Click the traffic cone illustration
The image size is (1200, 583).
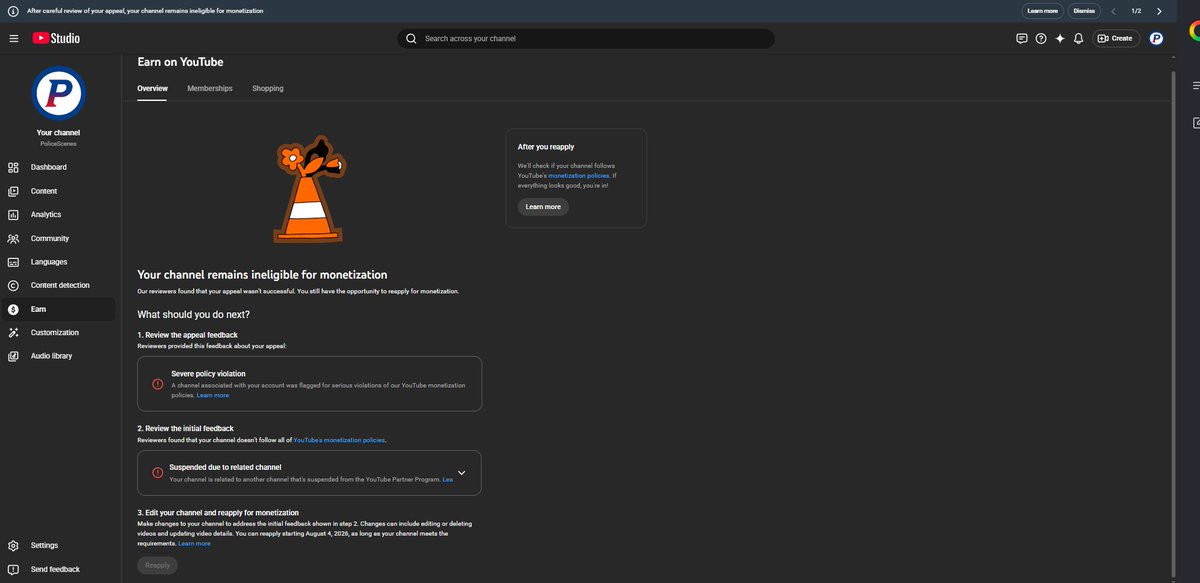(308, 188)
